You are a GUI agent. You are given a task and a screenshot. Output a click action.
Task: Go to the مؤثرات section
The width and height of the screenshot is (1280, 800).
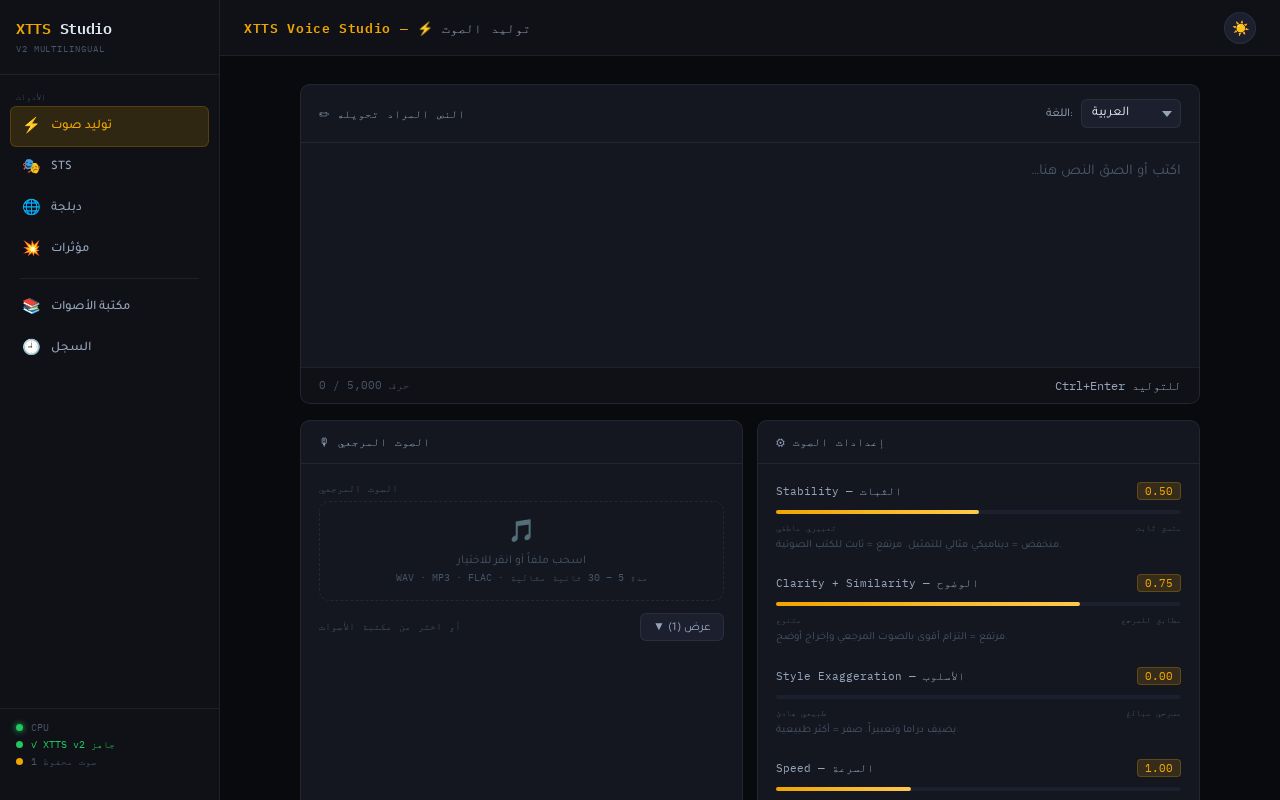pyautogui.click(x=109, y=248)
